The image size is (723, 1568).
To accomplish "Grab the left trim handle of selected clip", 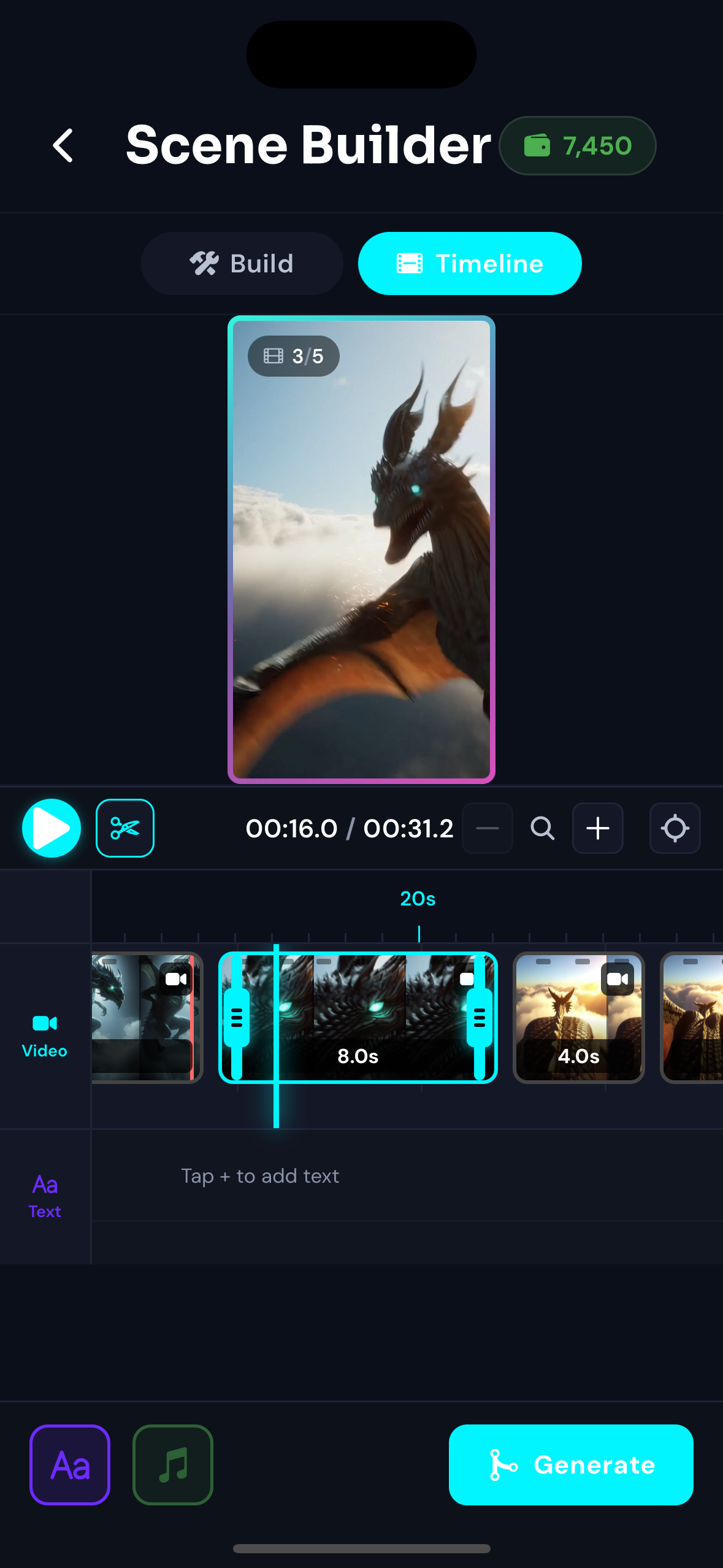I will coord(237,1018).
